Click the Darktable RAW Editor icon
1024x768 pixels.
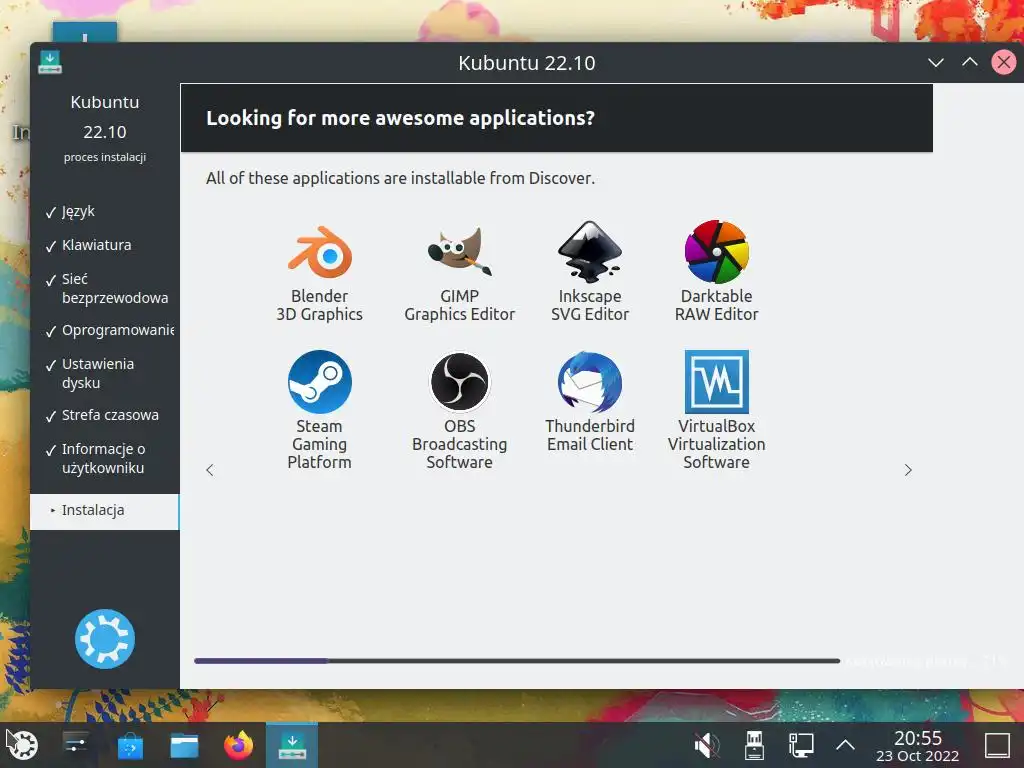(716, 252)
